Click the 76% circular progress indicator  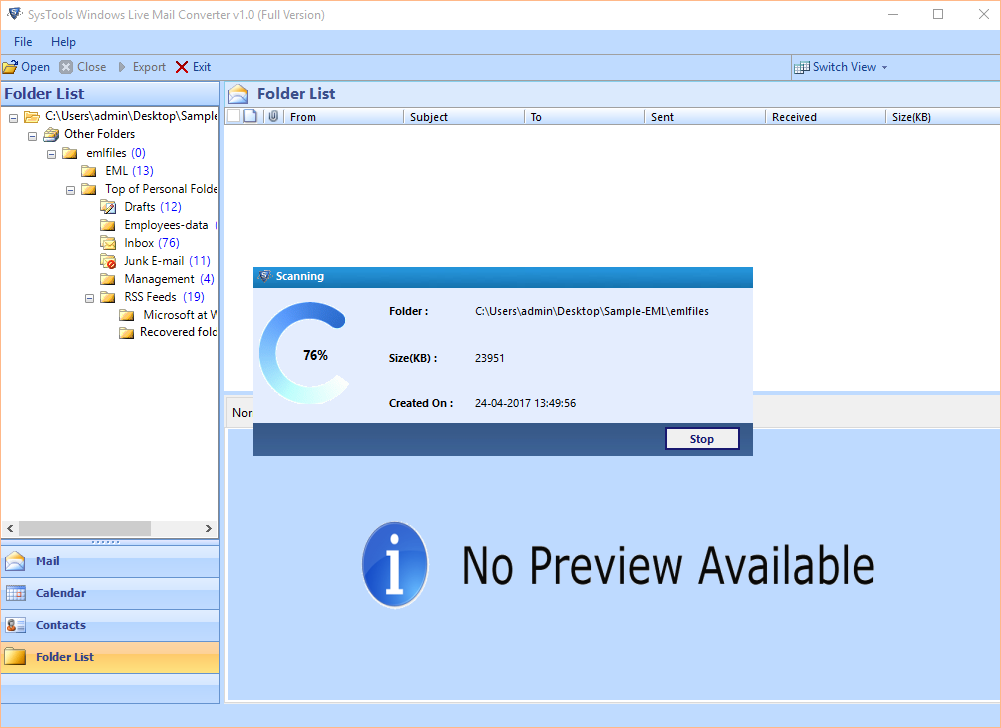tap(305, 354)
